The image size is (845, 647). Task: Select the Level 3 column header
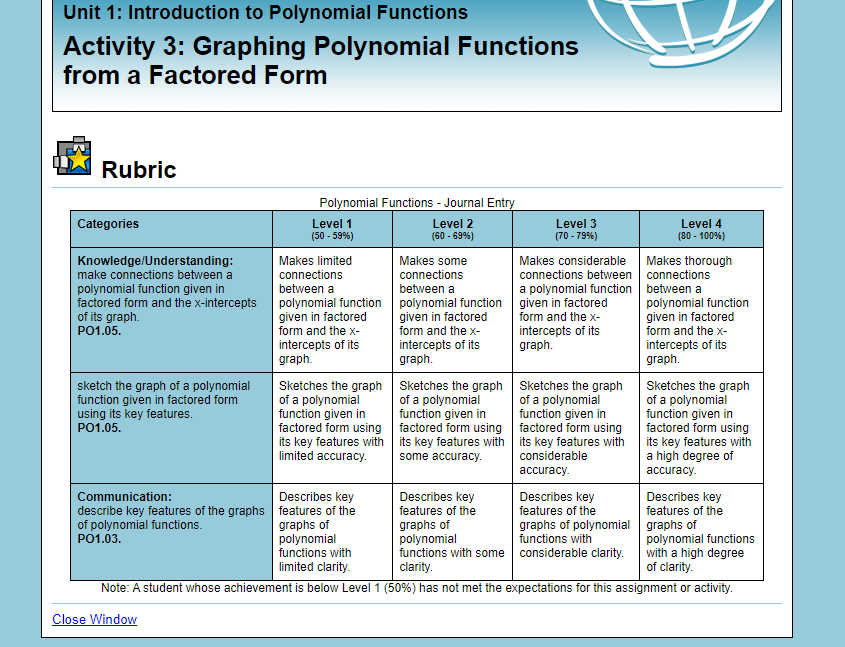[576, 228]
